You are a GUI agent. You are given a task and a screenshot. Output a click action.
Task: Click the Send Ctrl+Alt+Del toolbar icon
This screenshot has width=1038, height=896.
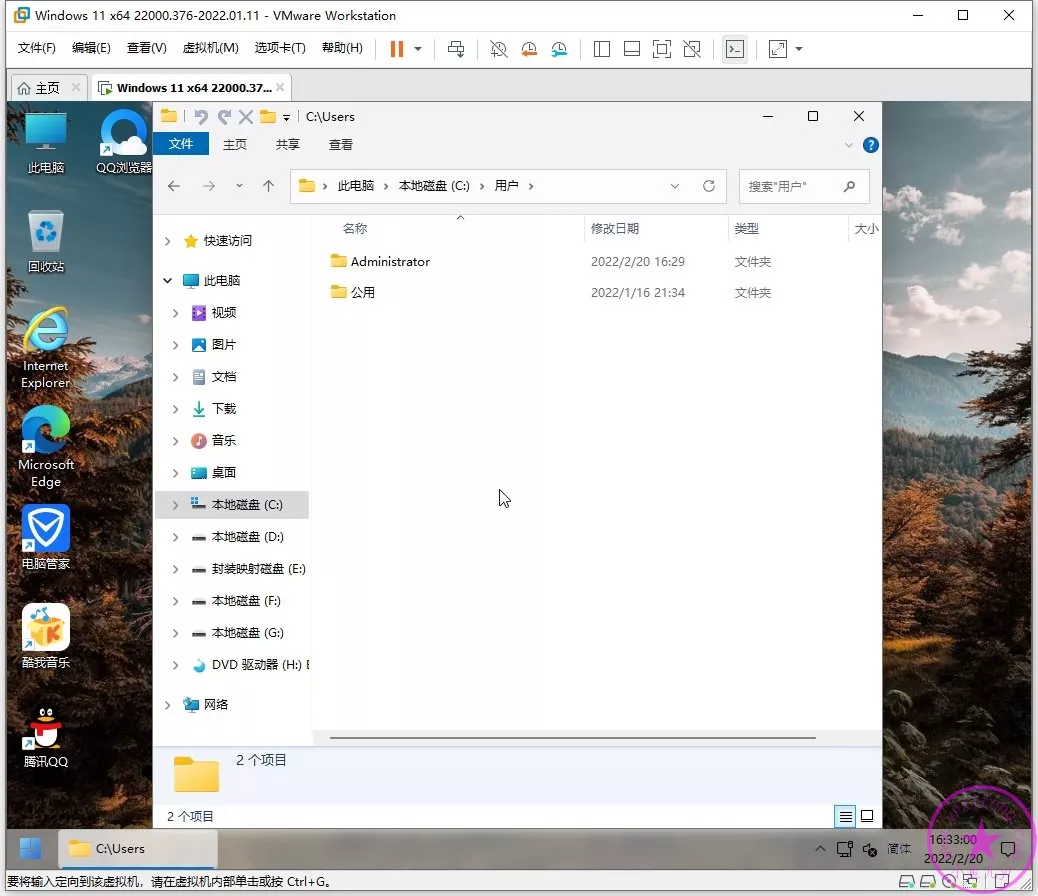[456, 49]
